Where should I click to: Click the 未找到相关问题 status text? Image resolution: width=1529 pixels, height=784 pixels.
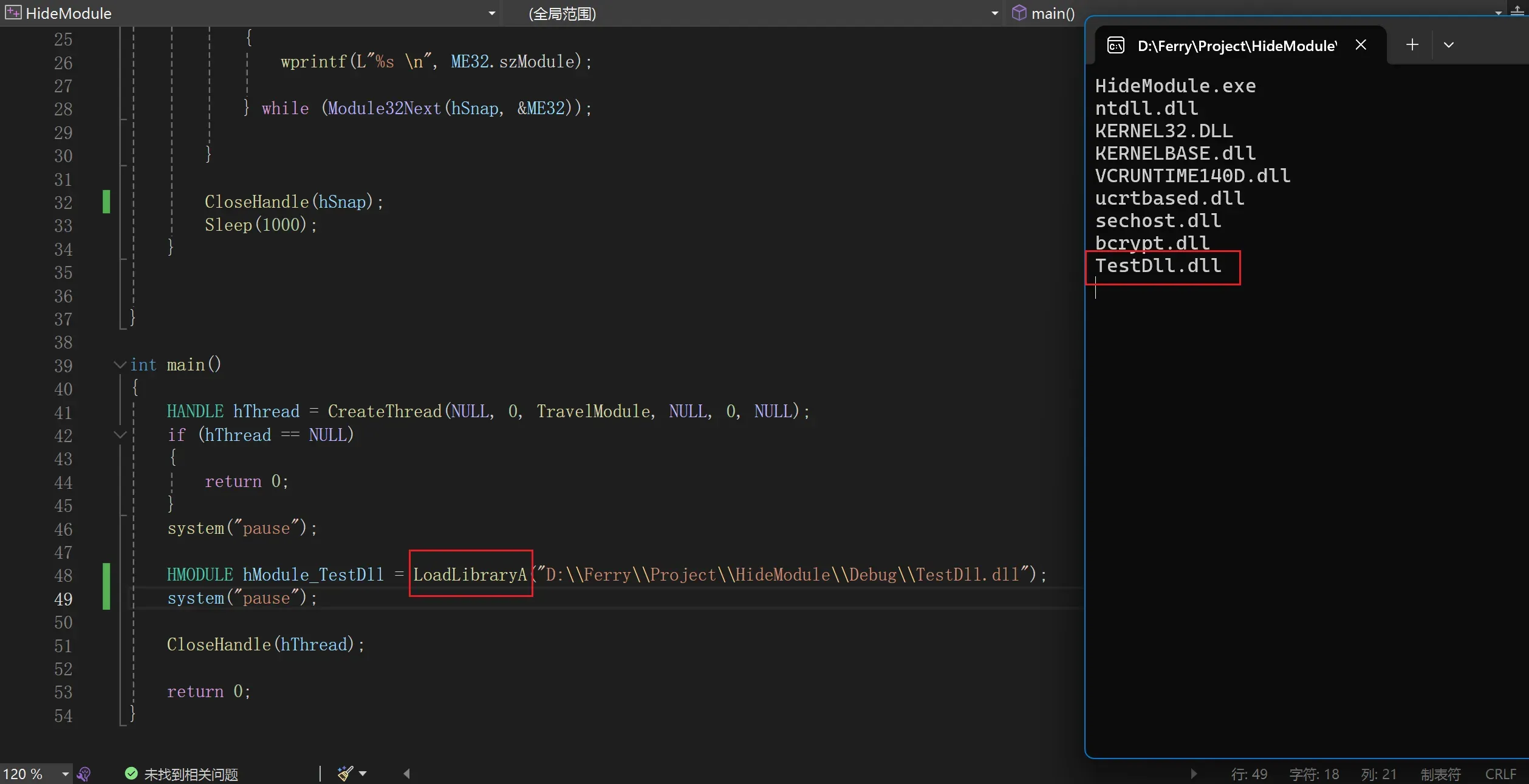pyautogui.click(x=191, y=774)
